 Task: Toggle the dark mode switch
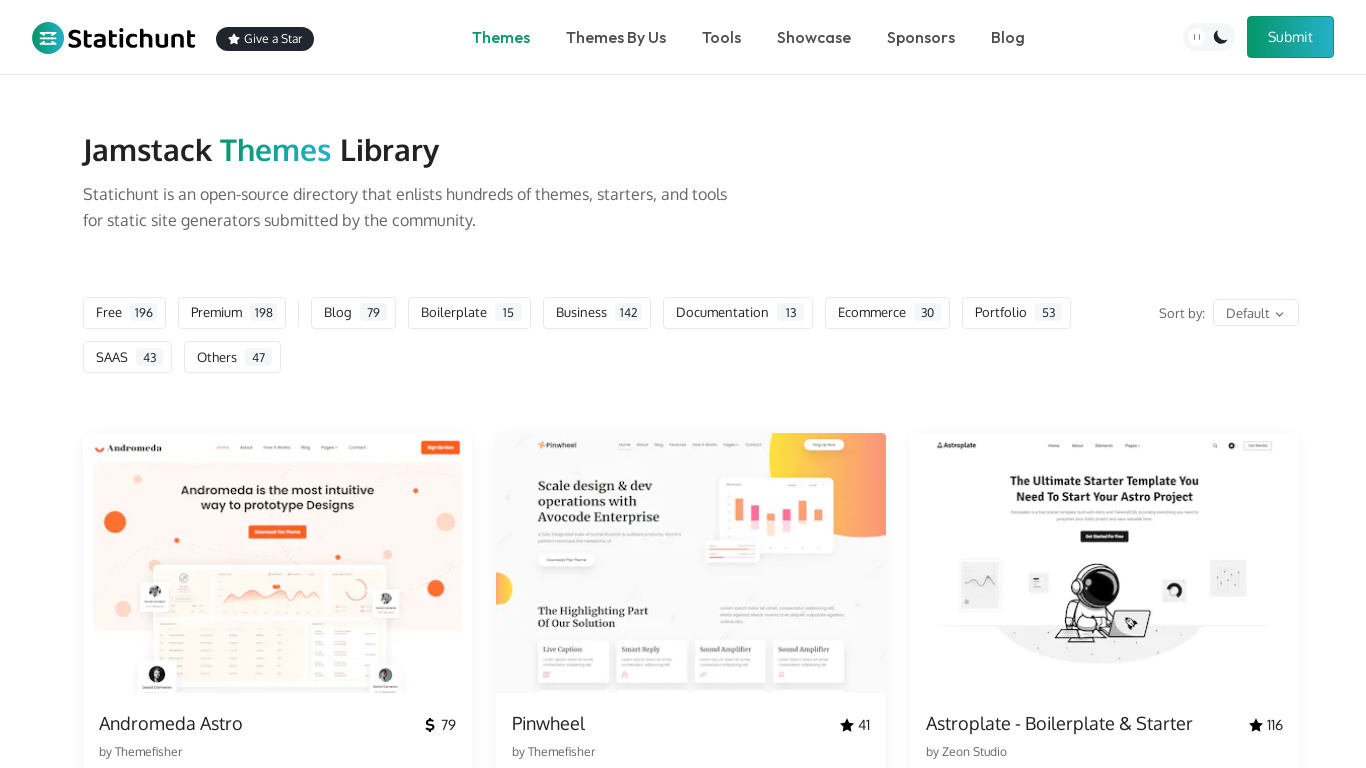(x=1209, y=37)
